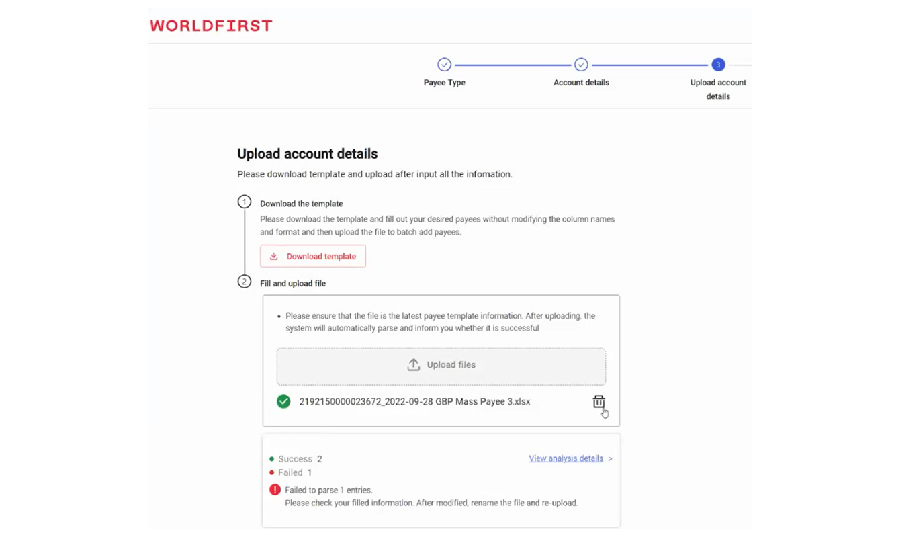Go to the Account details step label
Image resolution: width=901 pixels, height=537 pixels.
point(581,83)
